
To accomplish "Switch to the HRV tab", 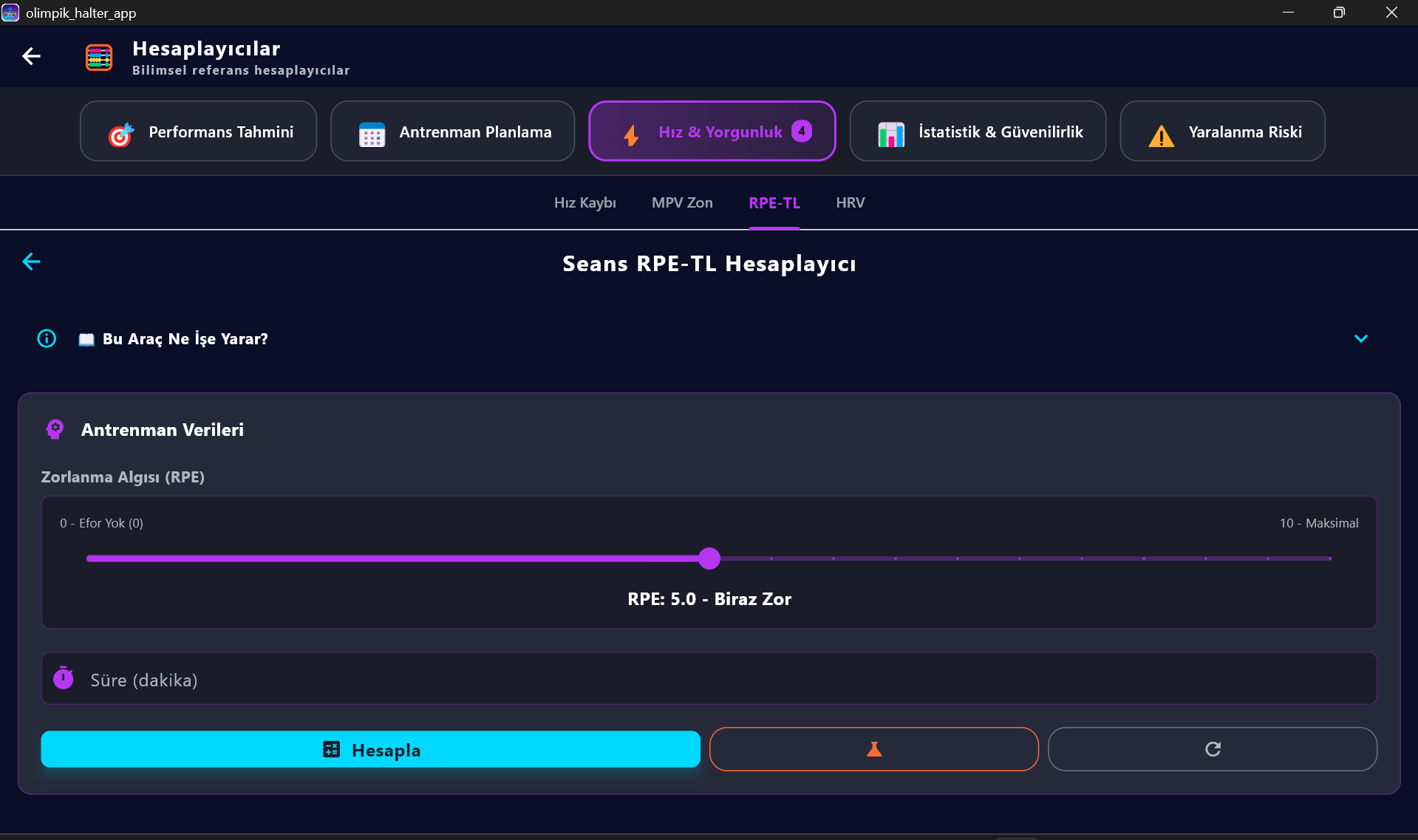I will click(x=850, y=202).
